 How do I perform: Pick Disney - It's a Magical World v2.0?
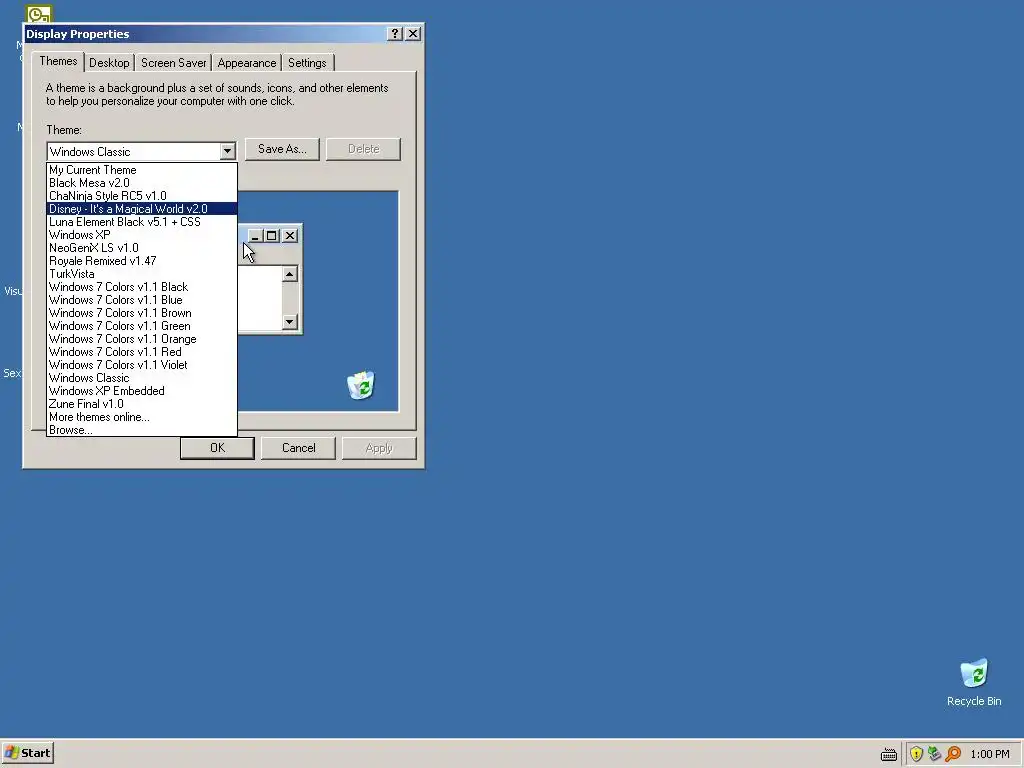142,209
